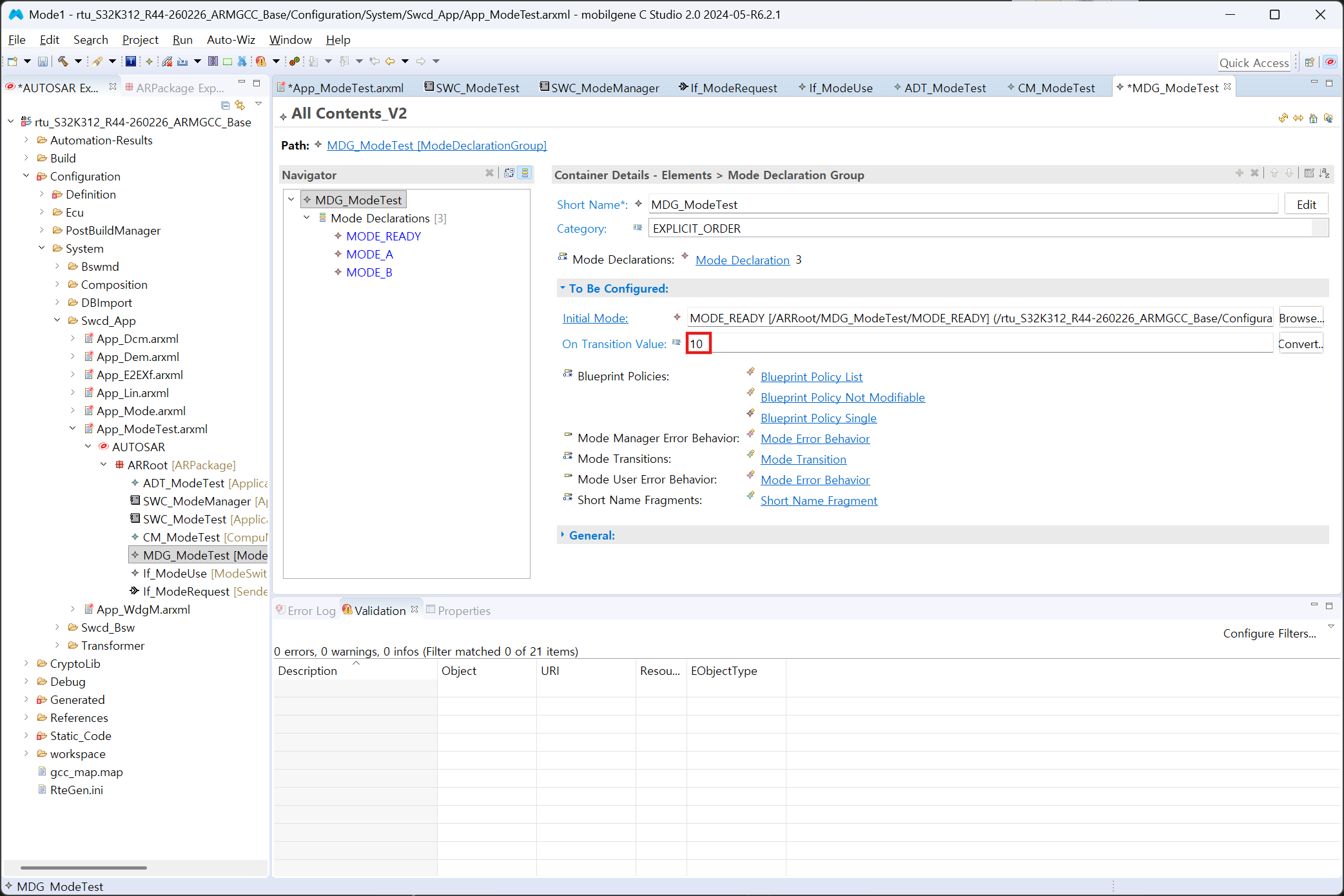Viewport: 1344px width, 896px height.
Task: Open the Mode Transition link
Action: click(x=803, y=459)
